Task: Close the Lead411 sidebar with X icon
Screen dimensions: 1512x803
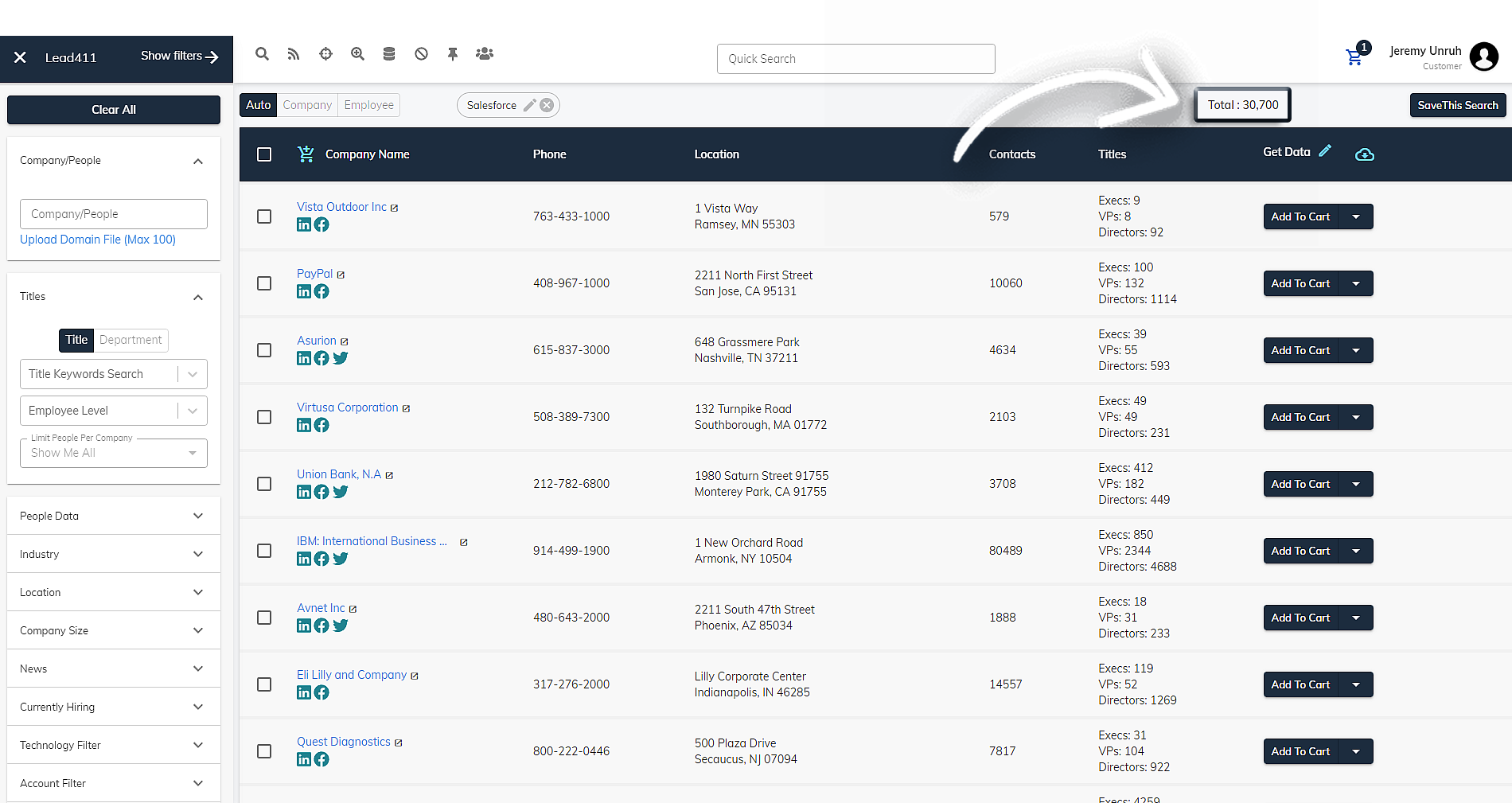Action: tap(20, 57)
